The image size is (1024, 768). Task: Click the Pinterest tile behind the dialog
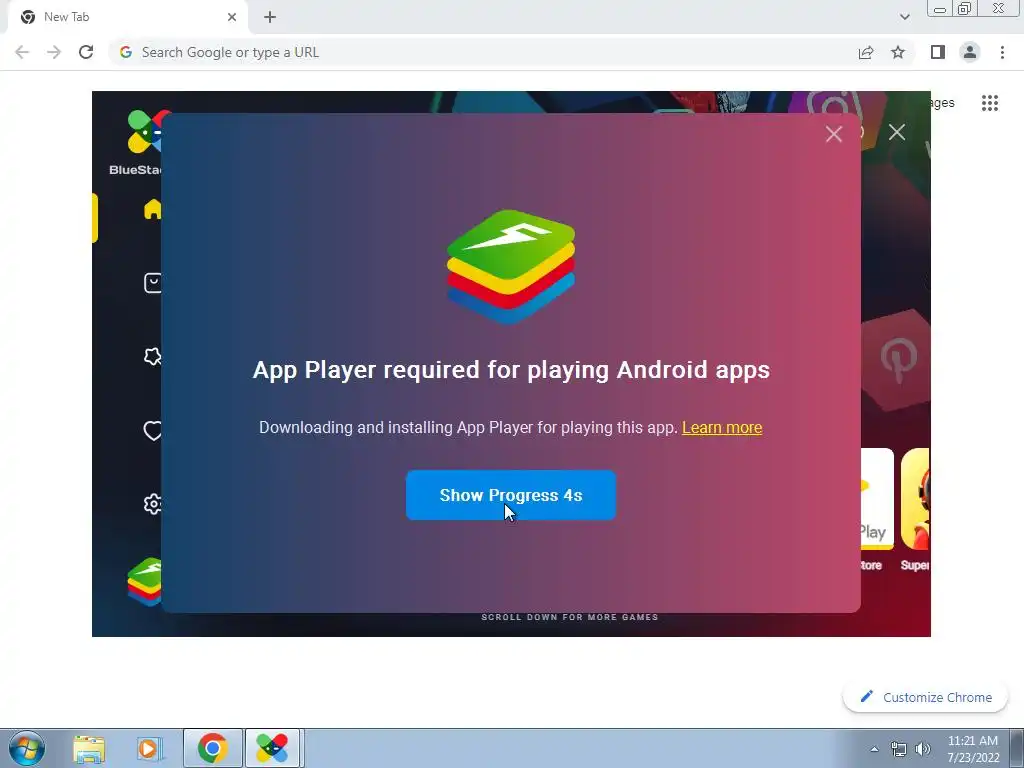[897, 359]
